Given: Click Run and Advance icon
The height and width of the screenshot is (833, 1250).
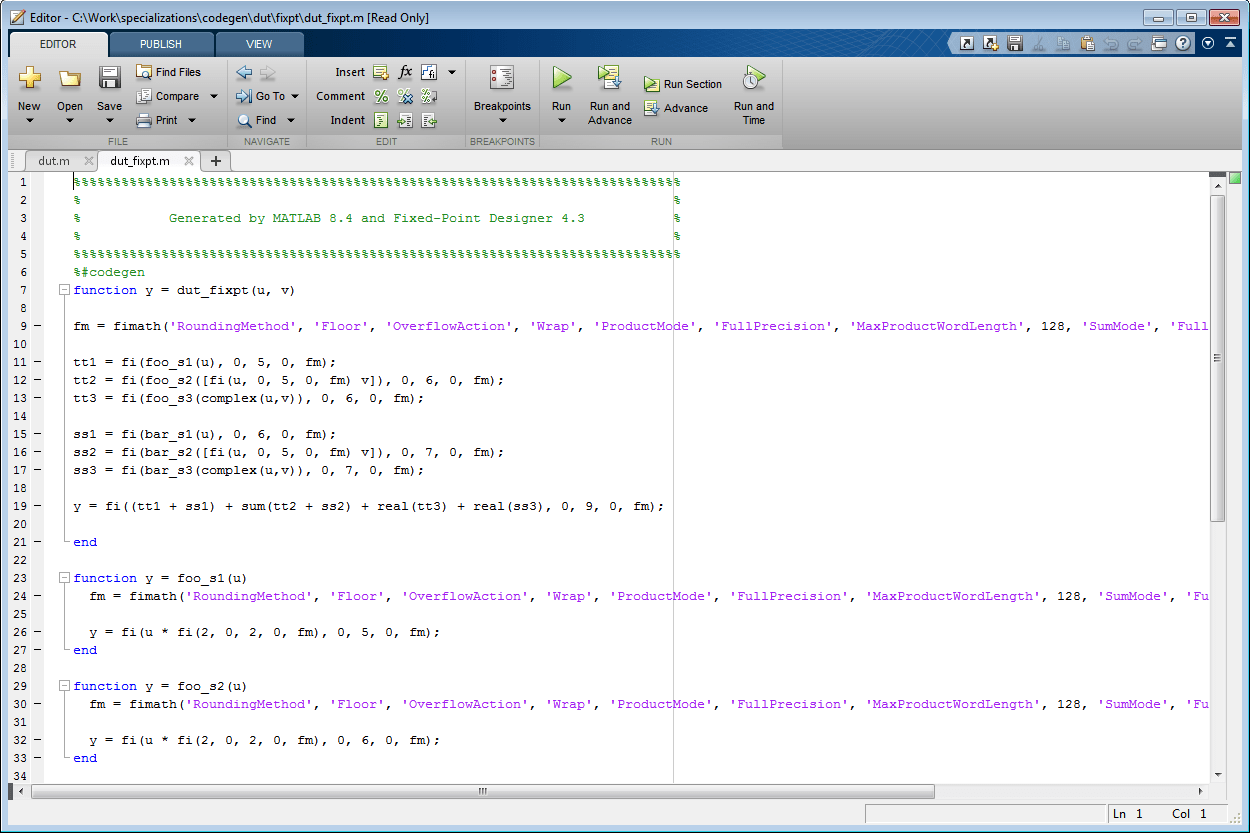Looking at the screenshot, I should 609,78.
